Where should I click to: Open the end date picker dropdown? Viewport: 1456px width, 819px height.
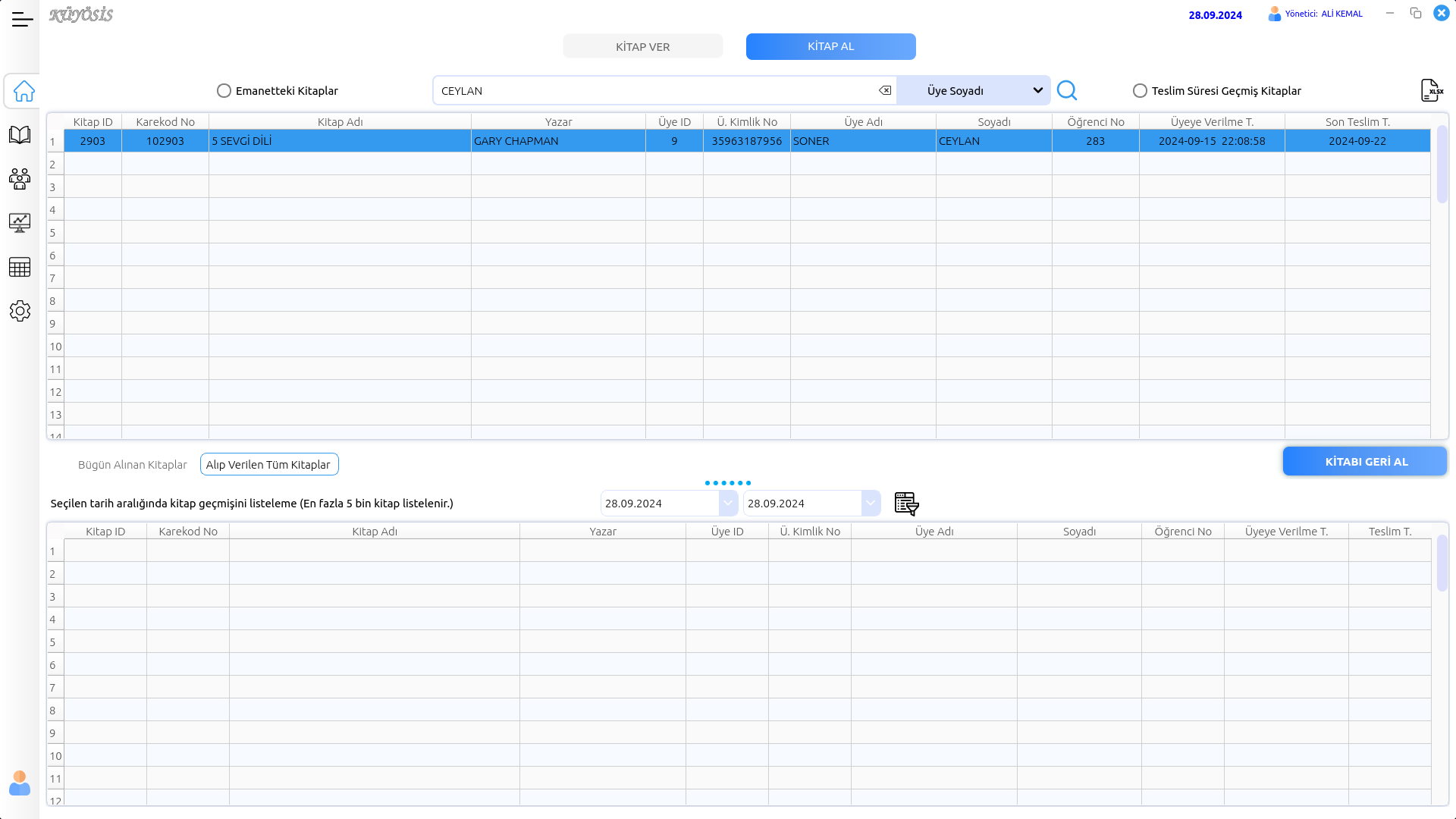[871, 504]
